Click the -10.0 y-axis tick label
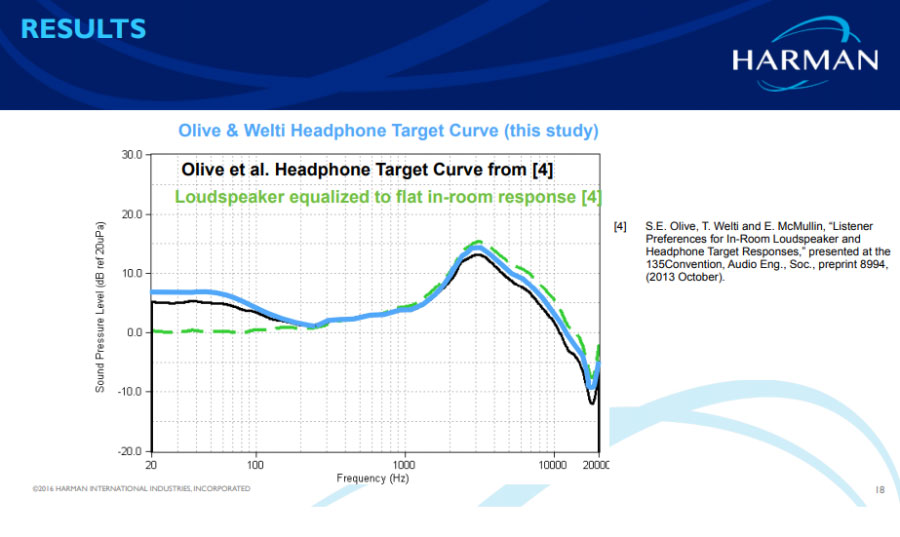 pos(130,392)
